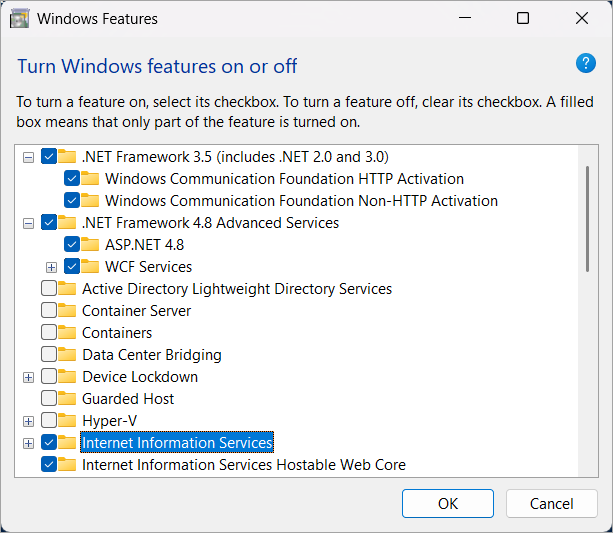Check the Data Center Bridging box
The image size is (613, 533).
click(x=49, y=354)
